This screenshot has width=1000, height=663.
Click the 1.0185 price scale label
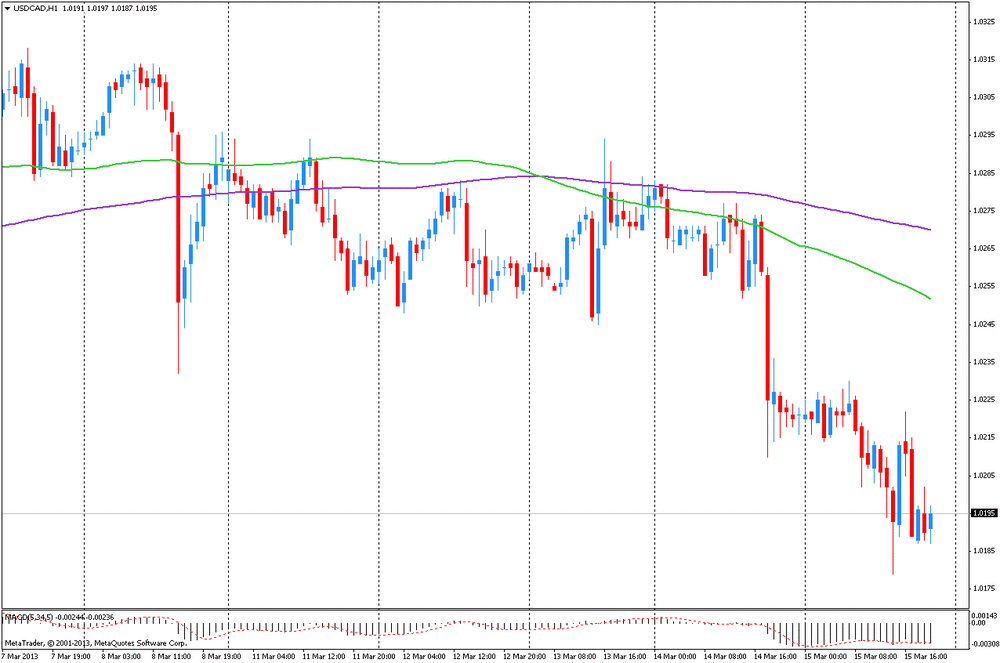(984, 551)
